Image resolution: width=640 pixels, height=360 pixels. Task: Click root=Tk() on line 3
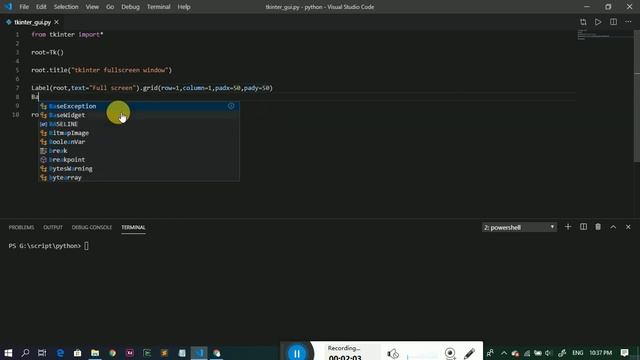pos(47,53)
